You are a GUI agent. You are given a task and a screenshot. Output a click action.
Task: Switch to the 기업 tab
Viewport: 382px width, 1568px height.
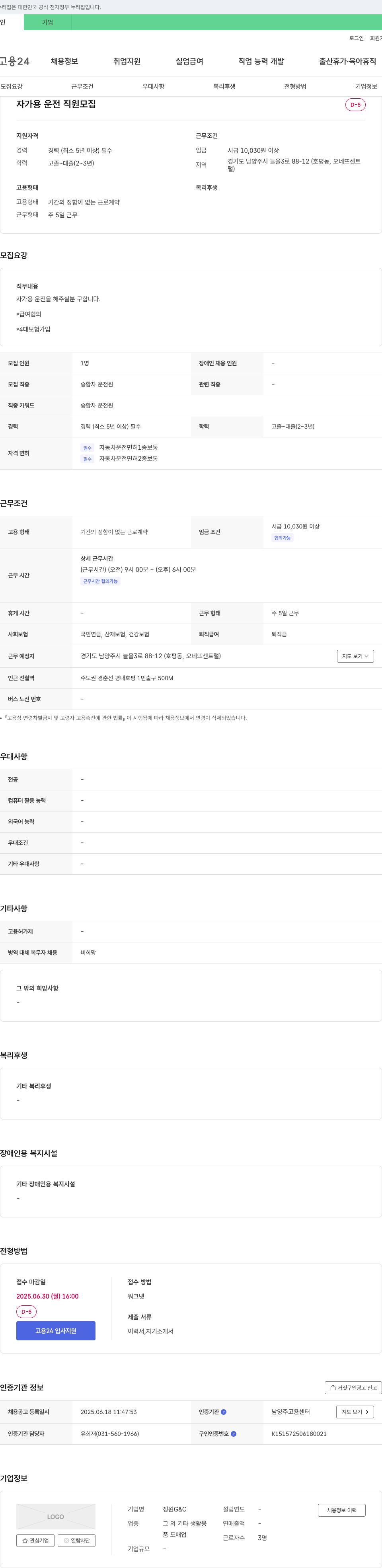tap(47, 23)
